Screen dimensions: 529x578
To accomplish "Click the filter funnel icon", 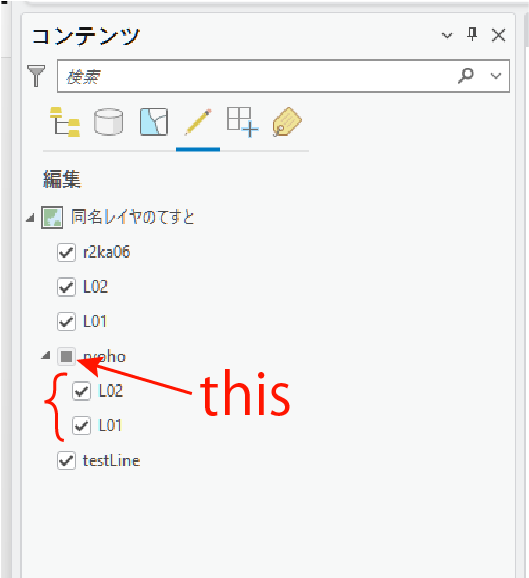I will [36, 76].
